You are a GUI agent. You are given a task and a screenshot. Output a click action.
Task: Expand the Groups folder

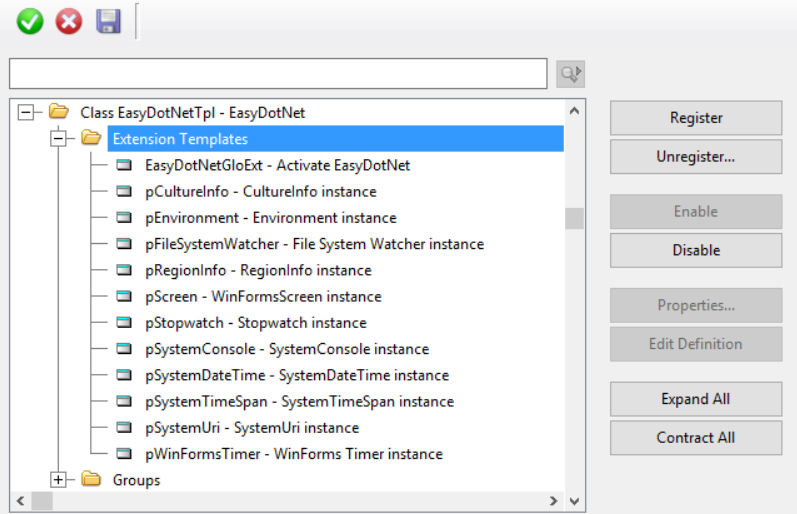pos(58,479)
